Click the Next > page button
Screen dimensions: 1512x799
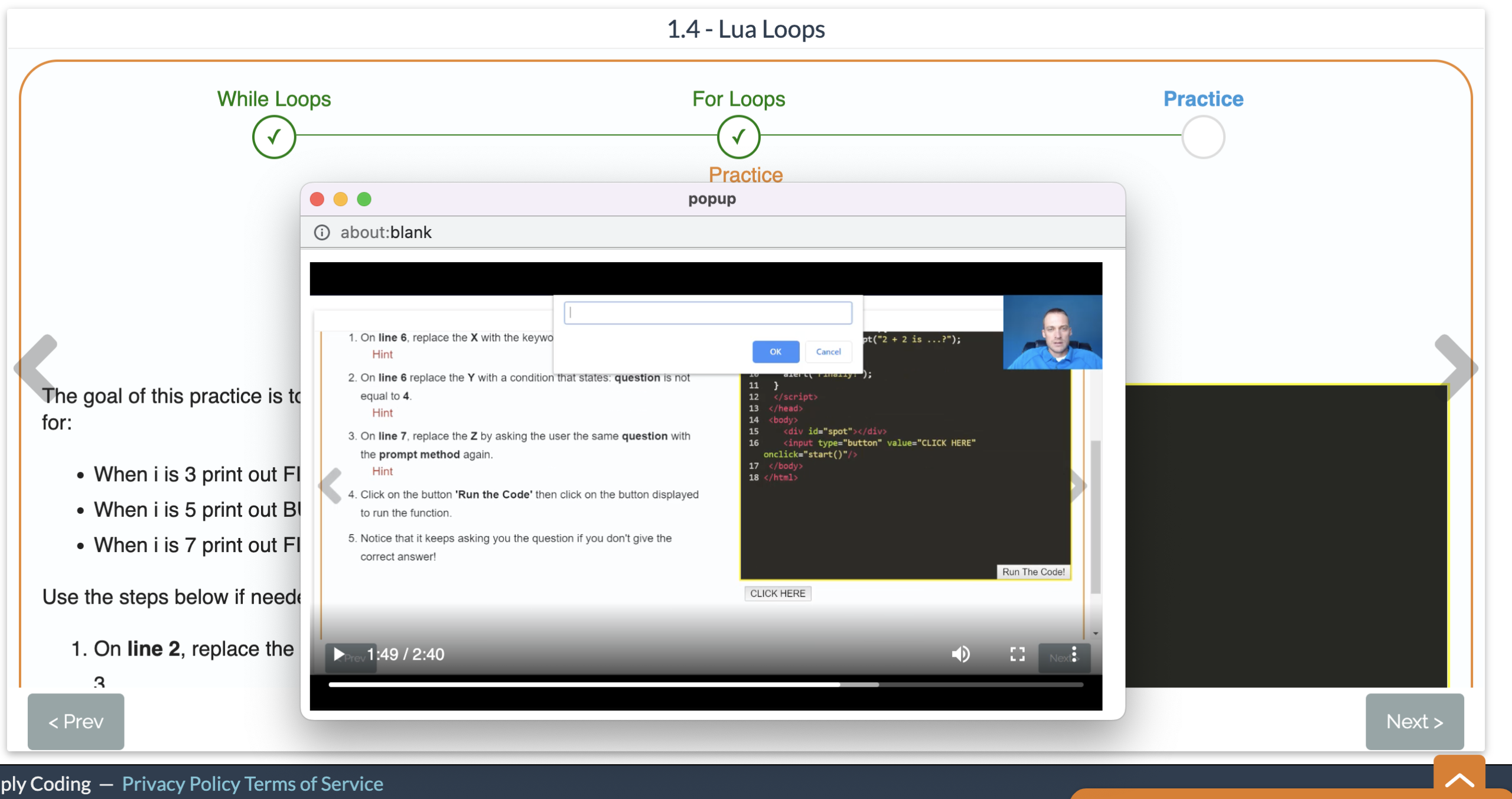tap(1415, 722)
